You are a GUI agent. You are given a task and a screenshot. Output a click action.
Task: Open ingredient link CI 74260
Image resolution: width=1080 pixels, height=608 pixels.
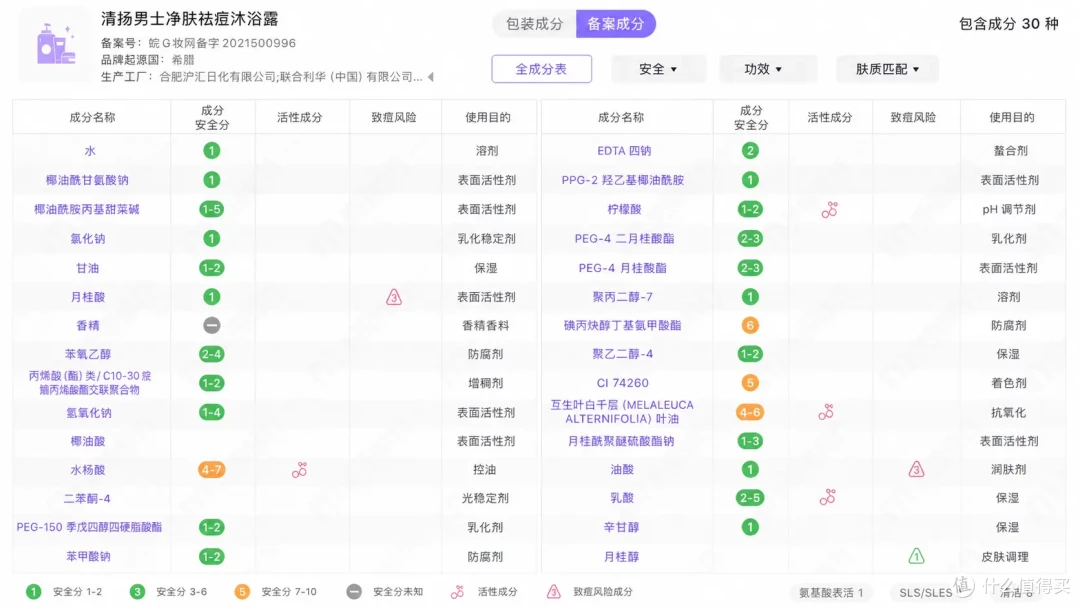click(x=623, y=383)
